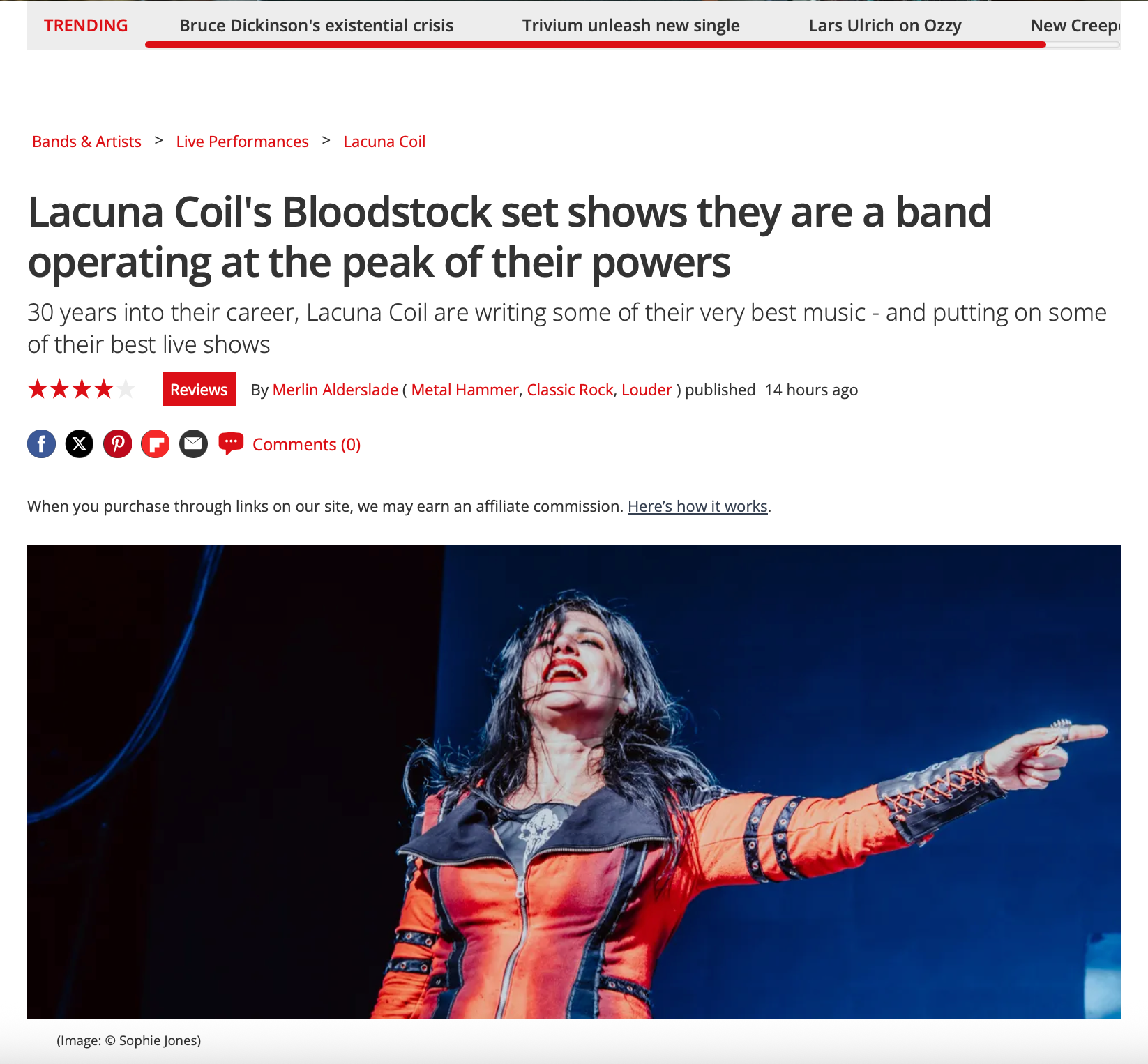Click the four-star review rating

click(82, 389)
